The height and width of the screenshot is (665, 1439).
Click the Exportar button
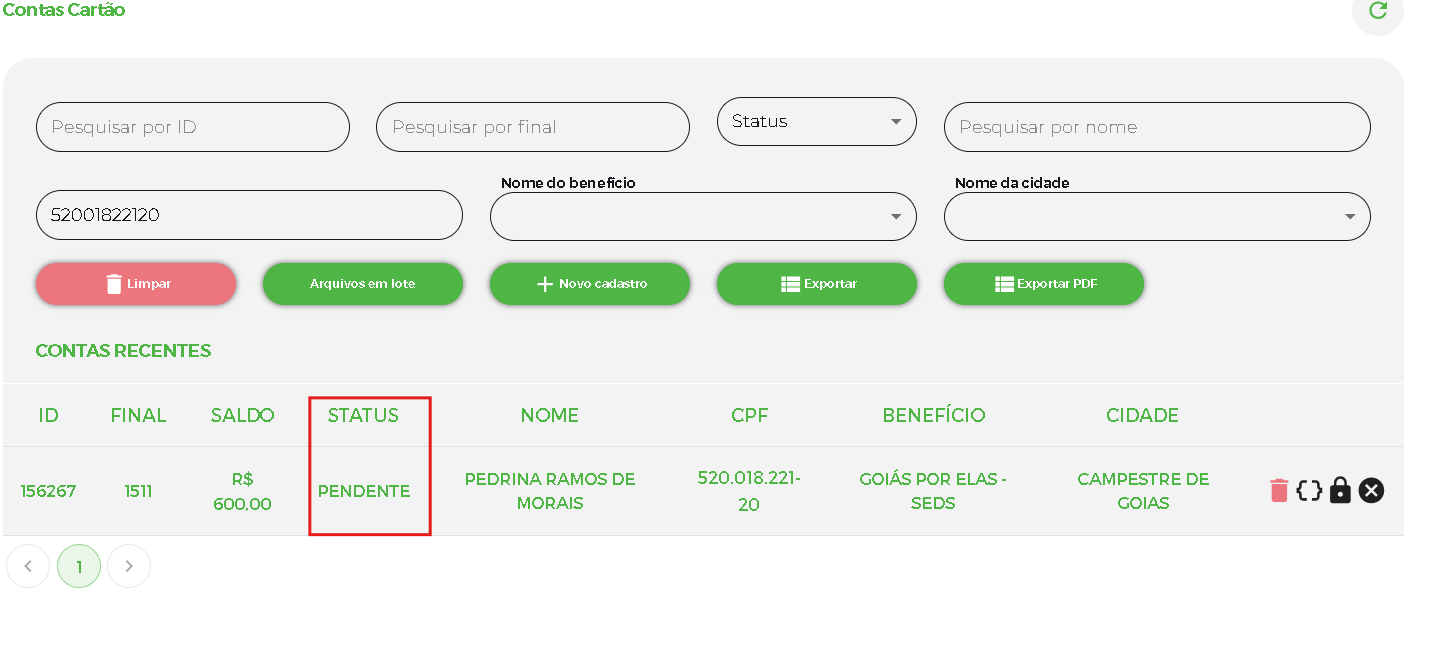(x=817, y=284)
